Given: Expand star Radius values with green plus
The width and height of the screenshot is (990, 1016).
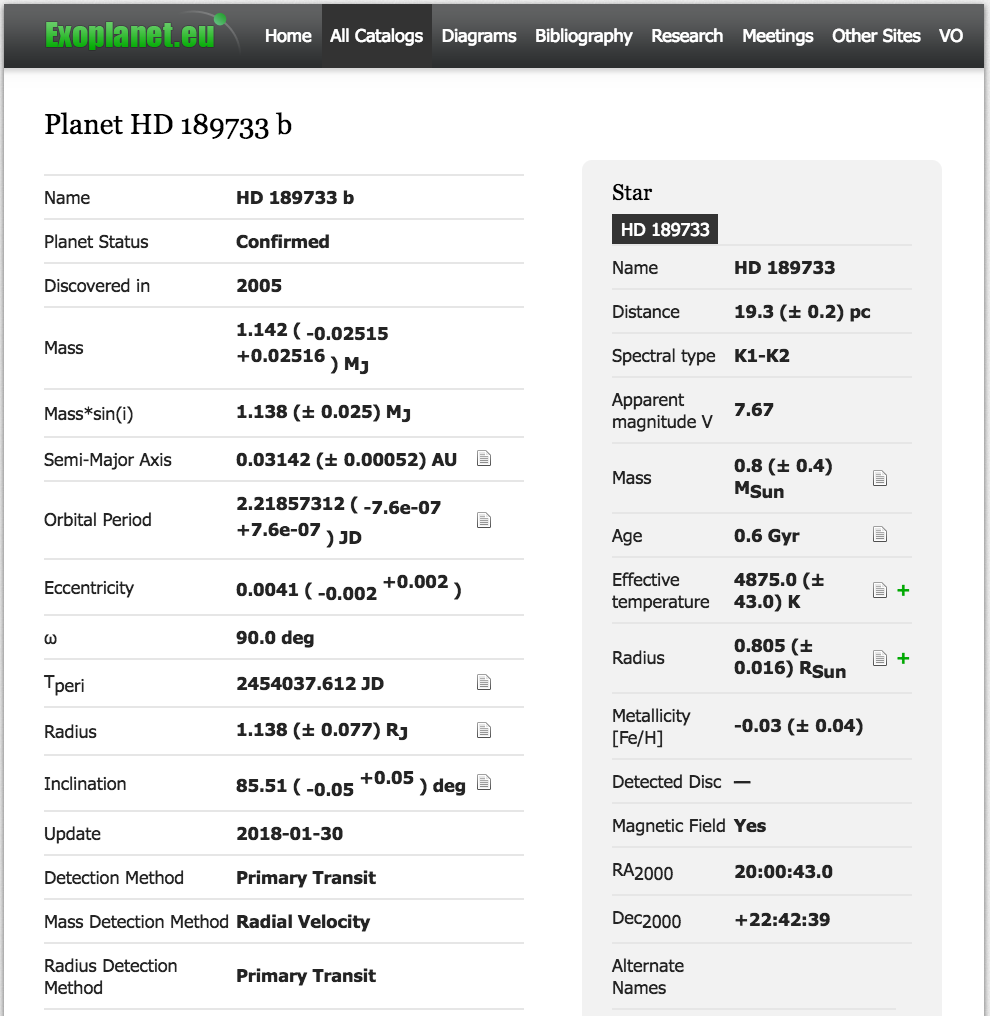Looking at the screenshot, I should point(903,658).
